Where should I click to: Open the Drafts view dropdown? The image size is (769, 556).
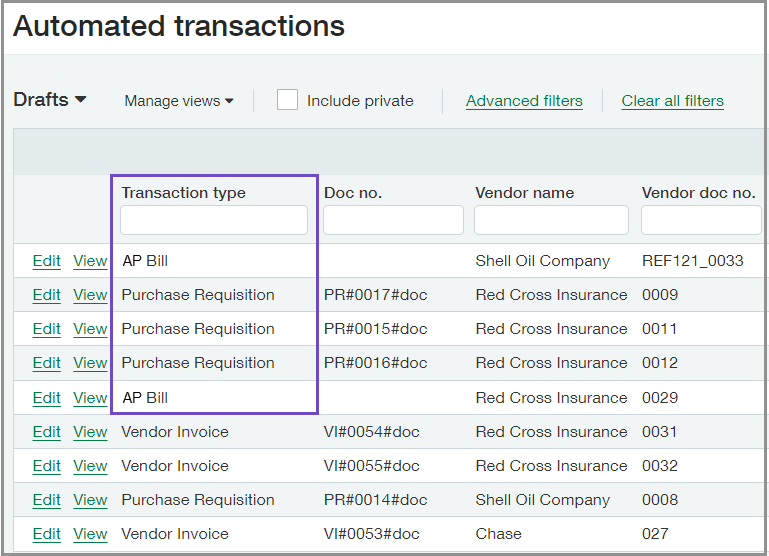coord(50,100)
